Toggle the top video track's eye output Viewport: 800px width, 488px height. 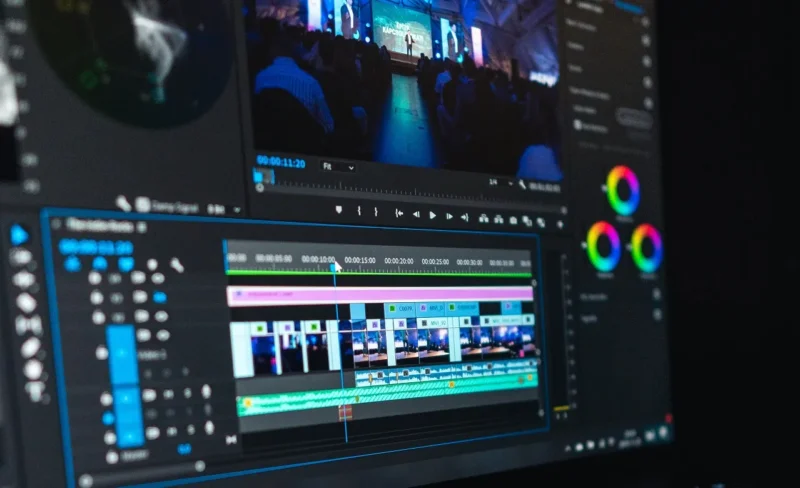click(158, 278)
